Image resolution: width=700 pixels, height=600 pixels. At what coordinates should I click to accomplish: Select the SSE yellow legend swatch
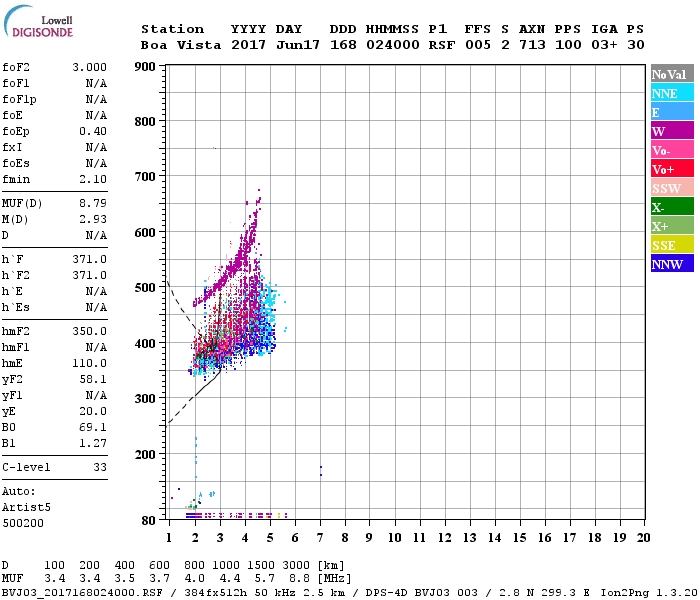pyautogui.click(x=672, y=245)
